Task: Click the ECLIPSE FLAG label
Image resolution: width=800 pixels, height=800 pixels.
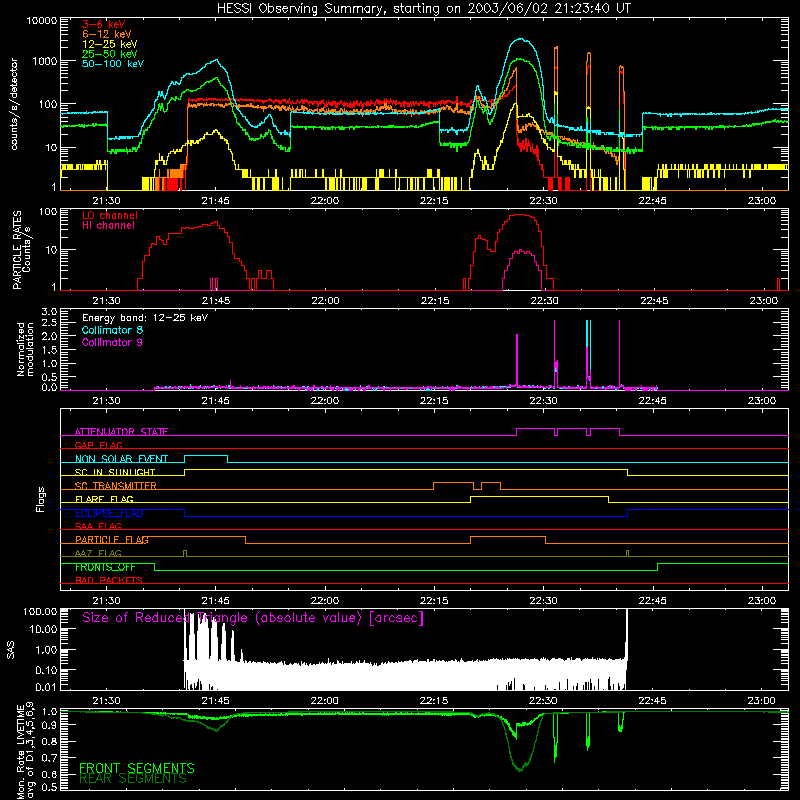Action: (109, 513)
